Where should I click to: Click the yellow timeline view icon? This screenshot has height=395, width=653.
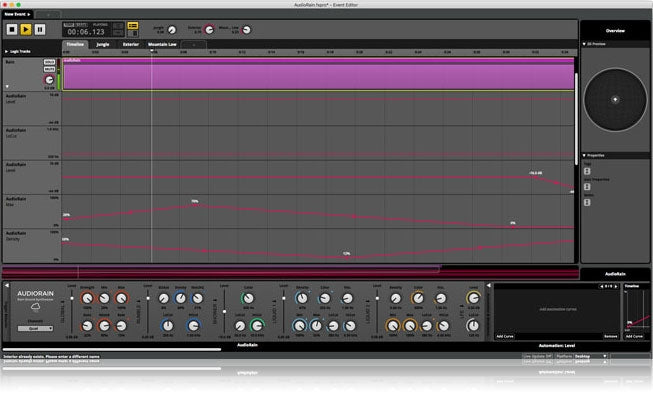click(133, 26)
